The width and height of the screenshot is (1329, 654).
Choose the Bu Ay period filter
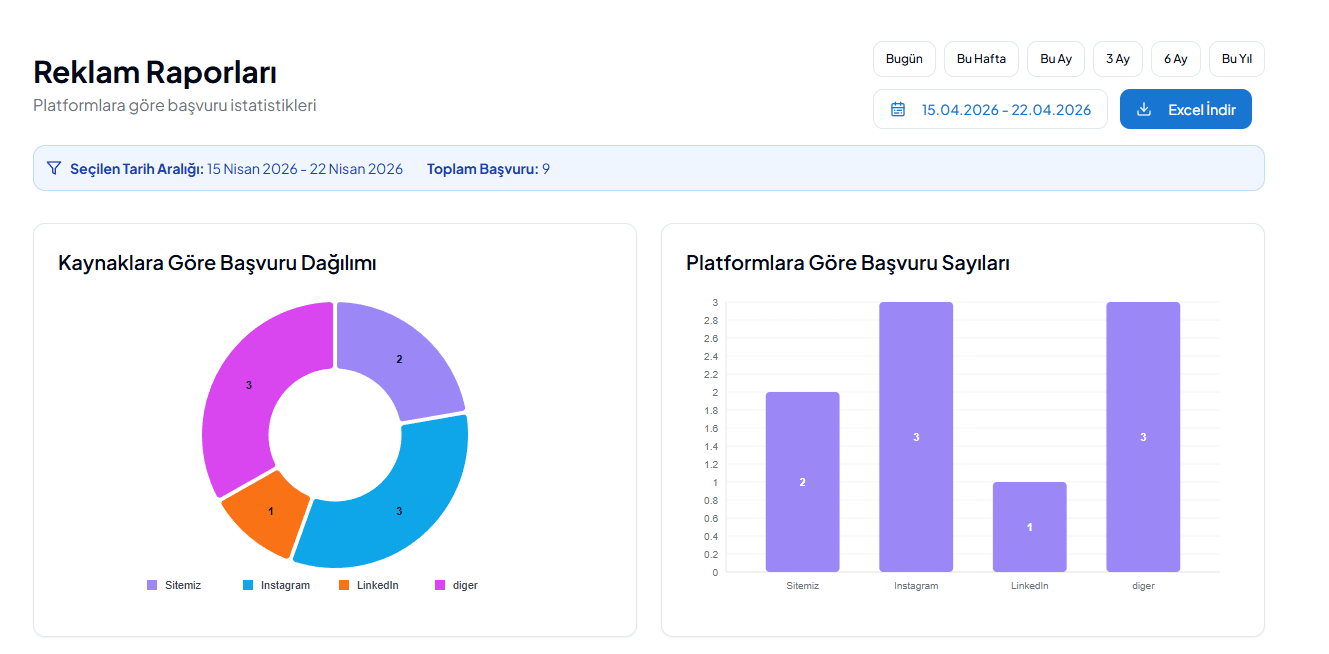(x=1056, y=59)
